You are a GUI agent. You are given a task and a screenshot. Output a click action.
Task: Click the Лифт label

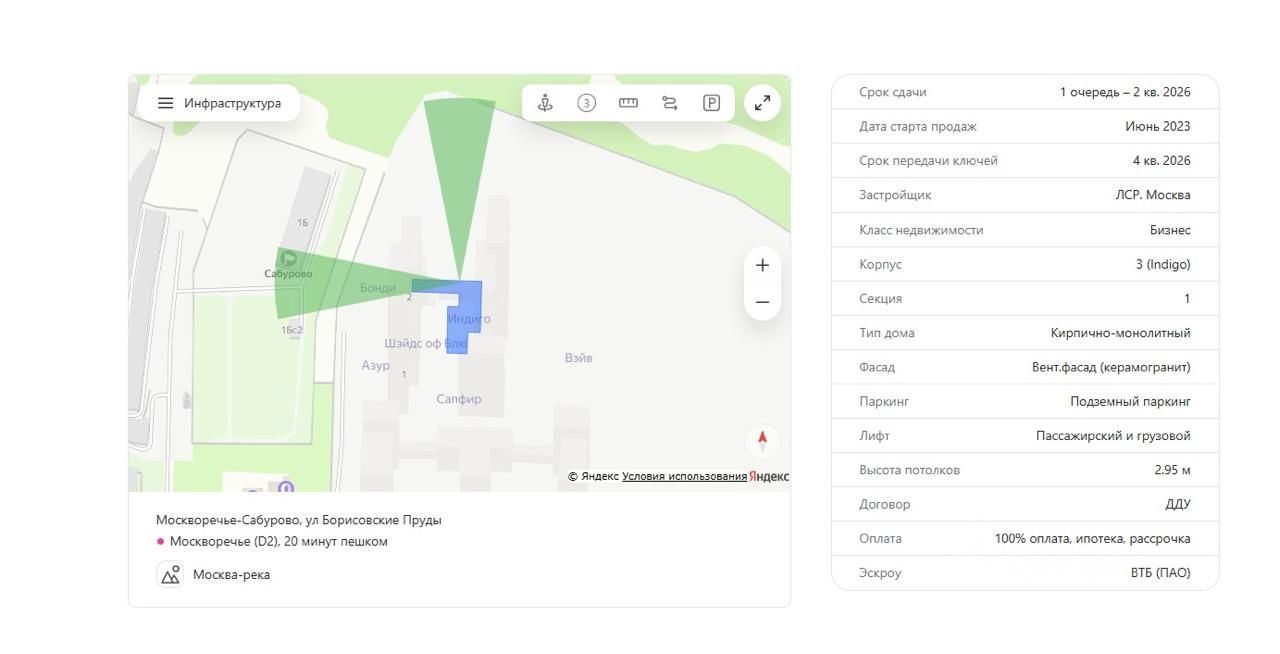point(874,436)
